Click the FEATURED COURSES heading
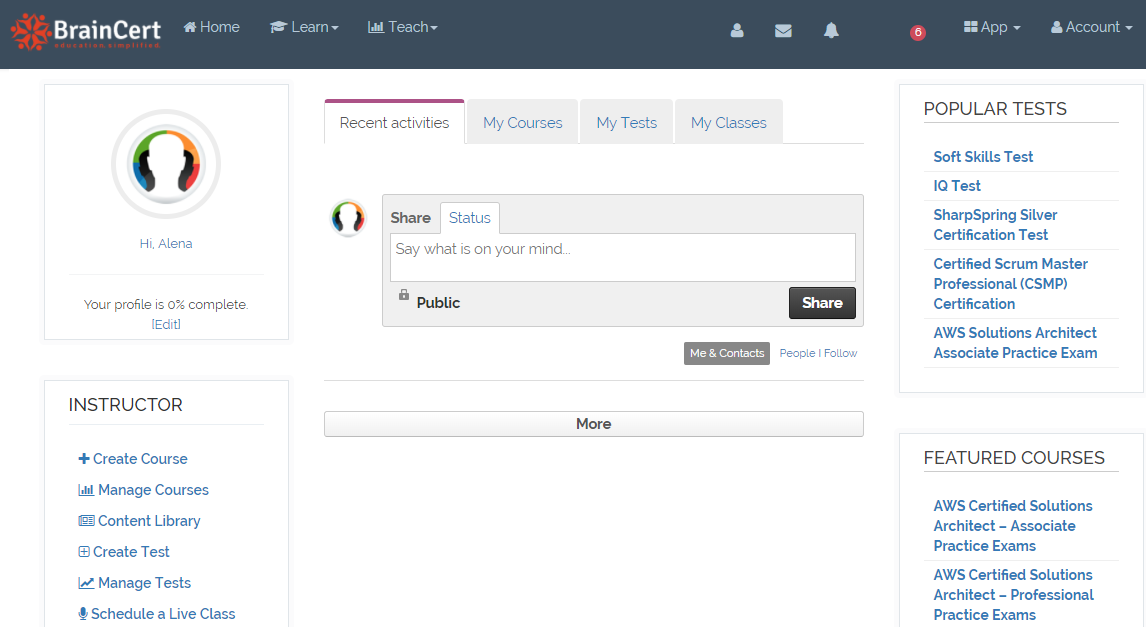Image resolution: width=1146 pixels, height=627 pixels. 1014,457
